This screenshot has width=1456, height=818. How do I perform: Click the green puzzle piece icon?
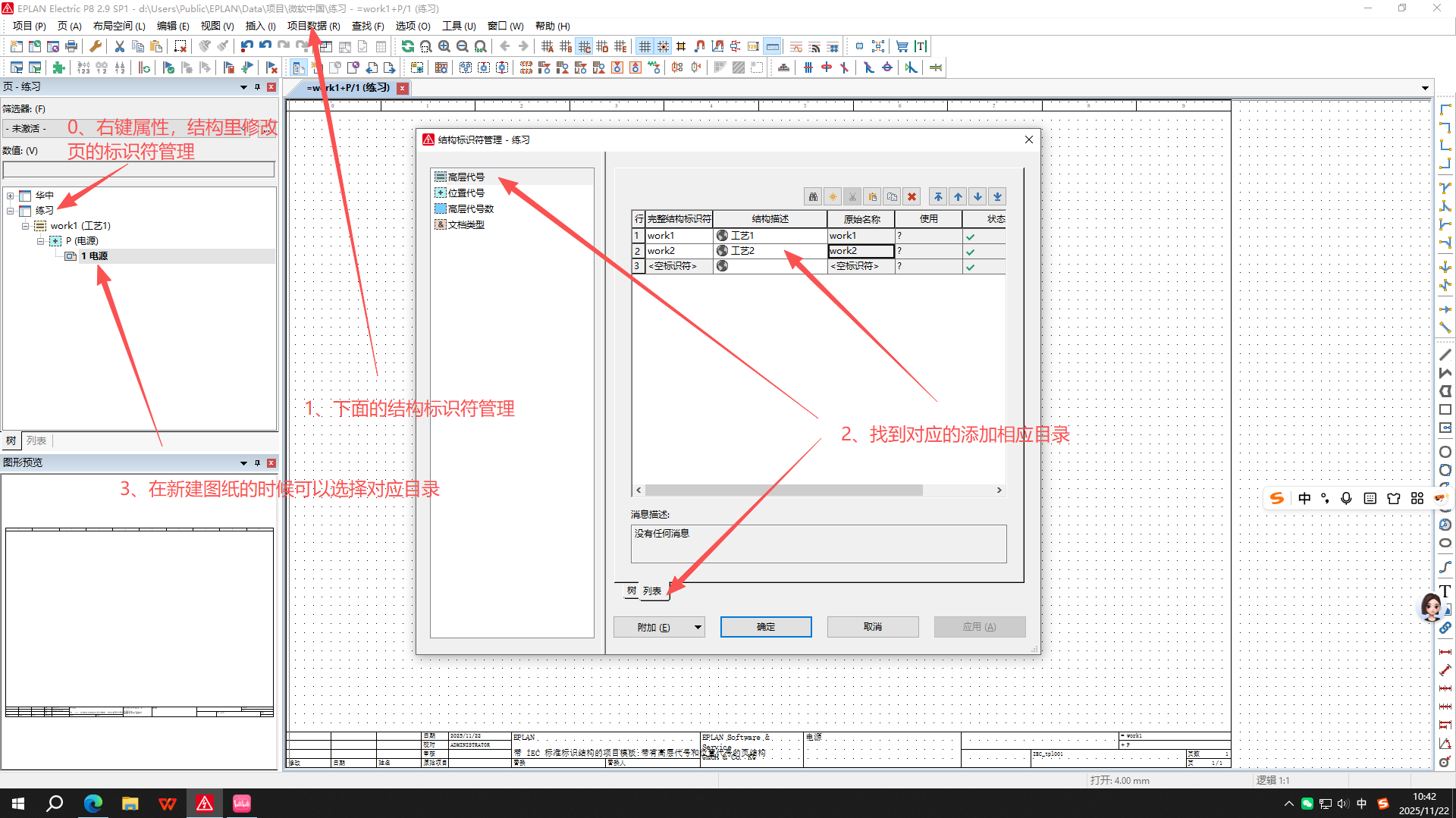pyautogui.click(x=58, y=68)
